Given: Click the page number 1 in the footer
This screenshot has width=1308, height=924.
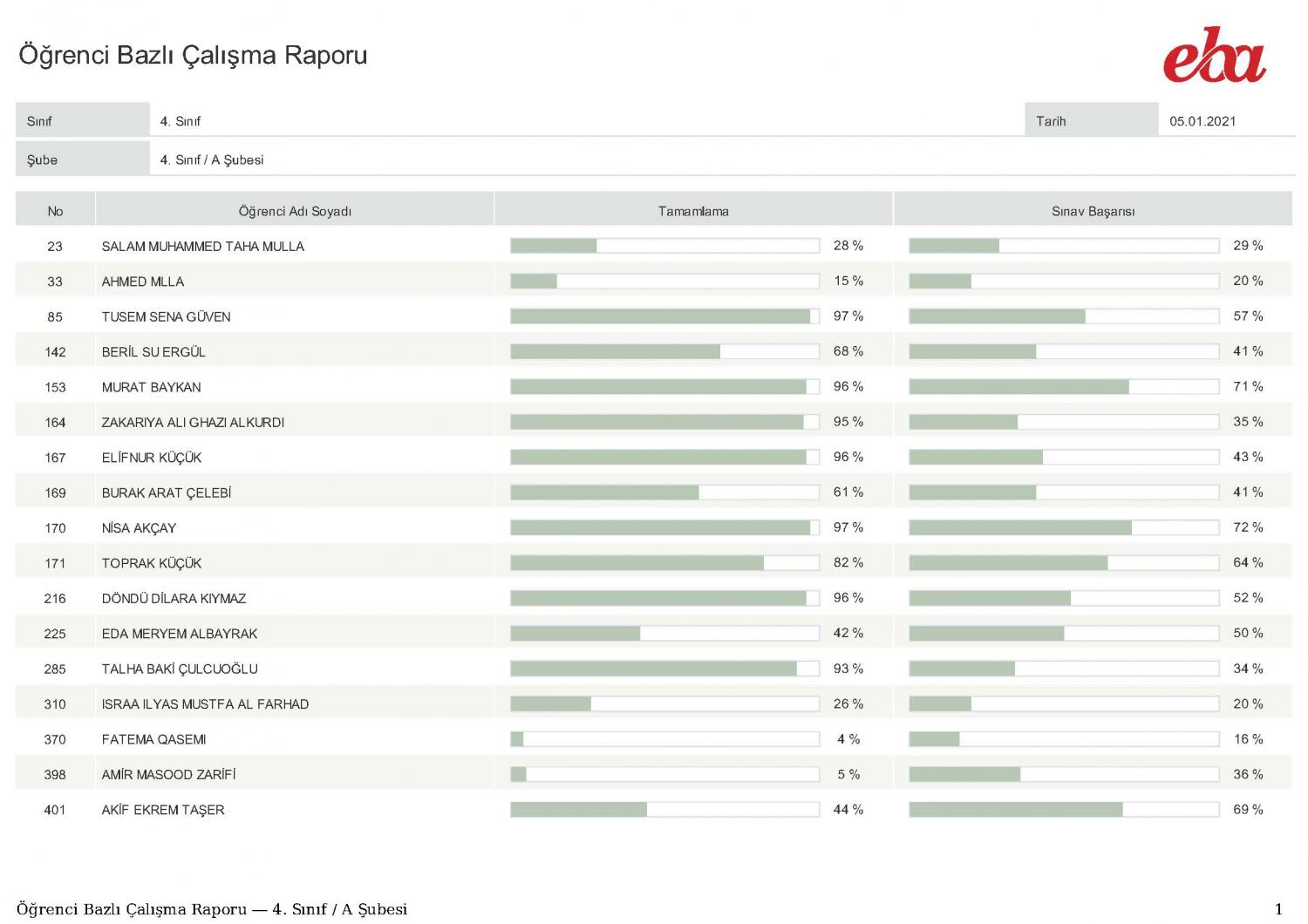Looking at the screenshot, I should pyautogui.click(x=1278, y=908).
